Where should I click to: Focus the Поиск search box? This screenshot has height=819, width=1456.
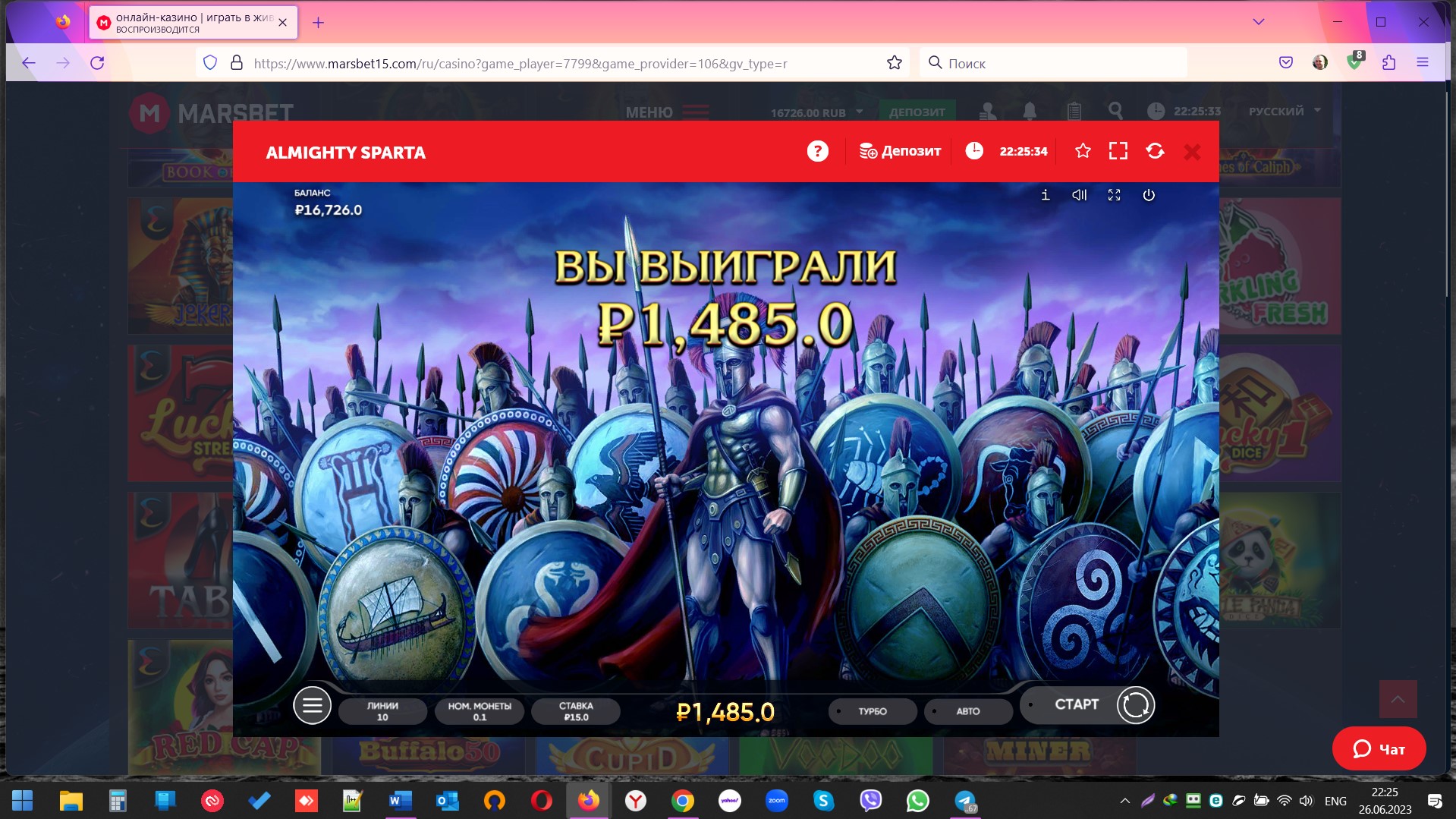pos(1053,63)
